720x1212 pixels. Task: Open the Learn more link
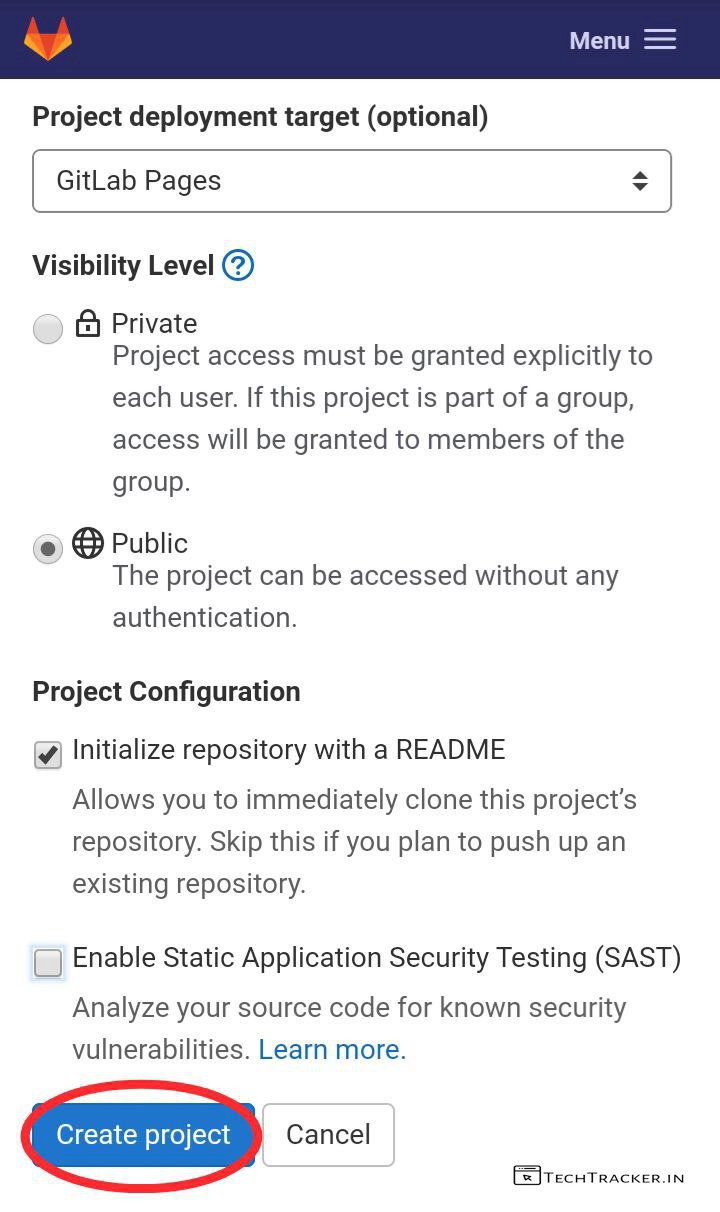click(332, 1049)
